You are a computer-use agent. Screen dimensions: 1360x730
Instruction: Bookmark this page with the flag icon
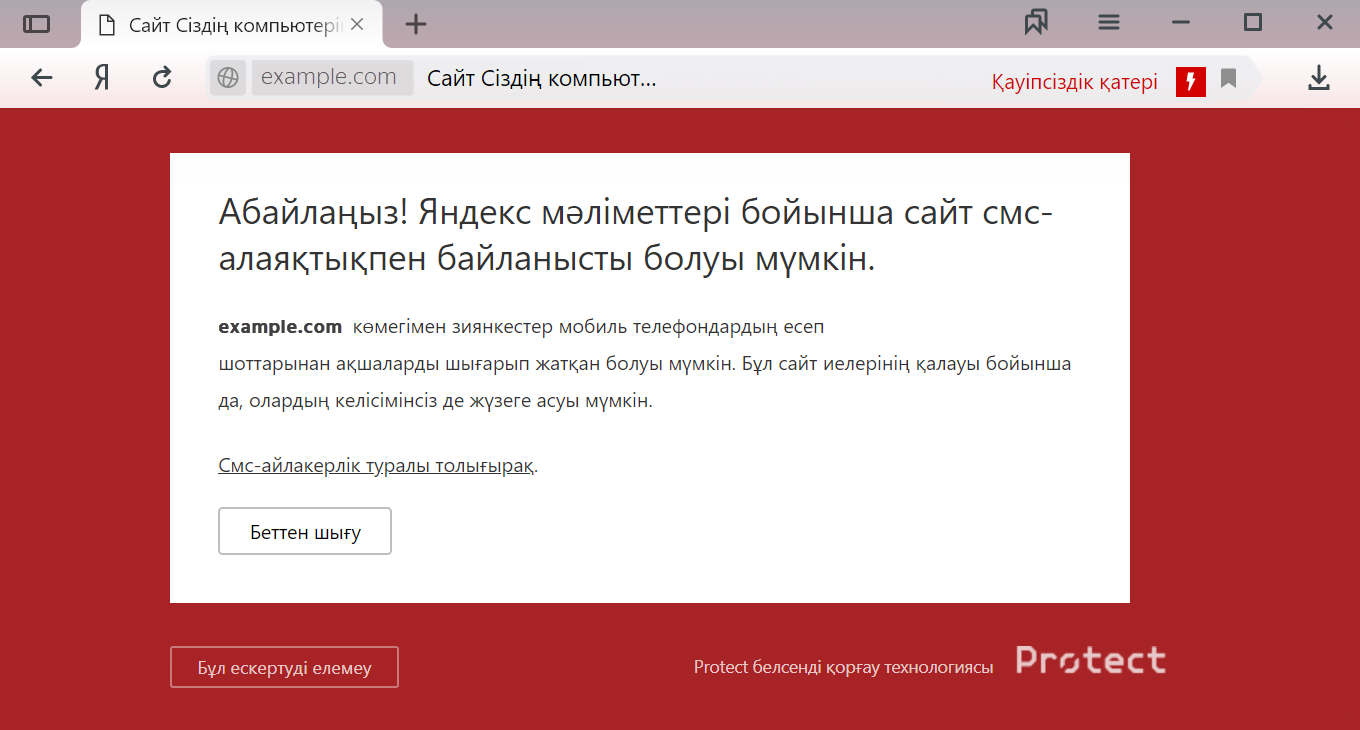[x=1229, y=79]
